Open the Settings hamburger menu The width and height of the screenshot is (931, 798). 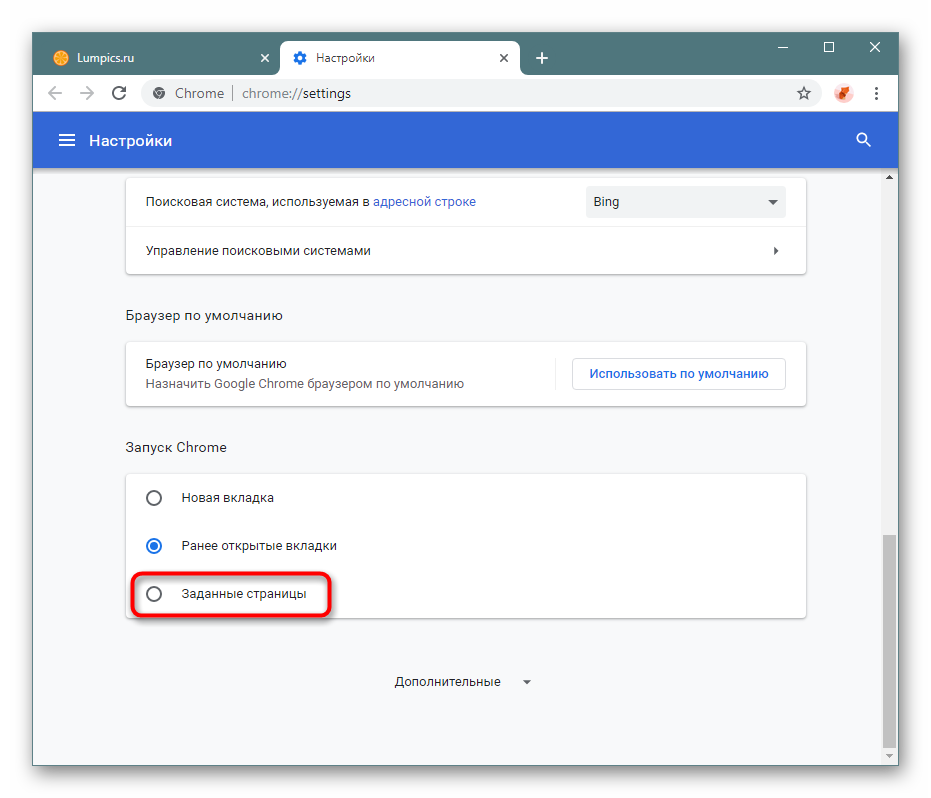click(x=66, y=141)
